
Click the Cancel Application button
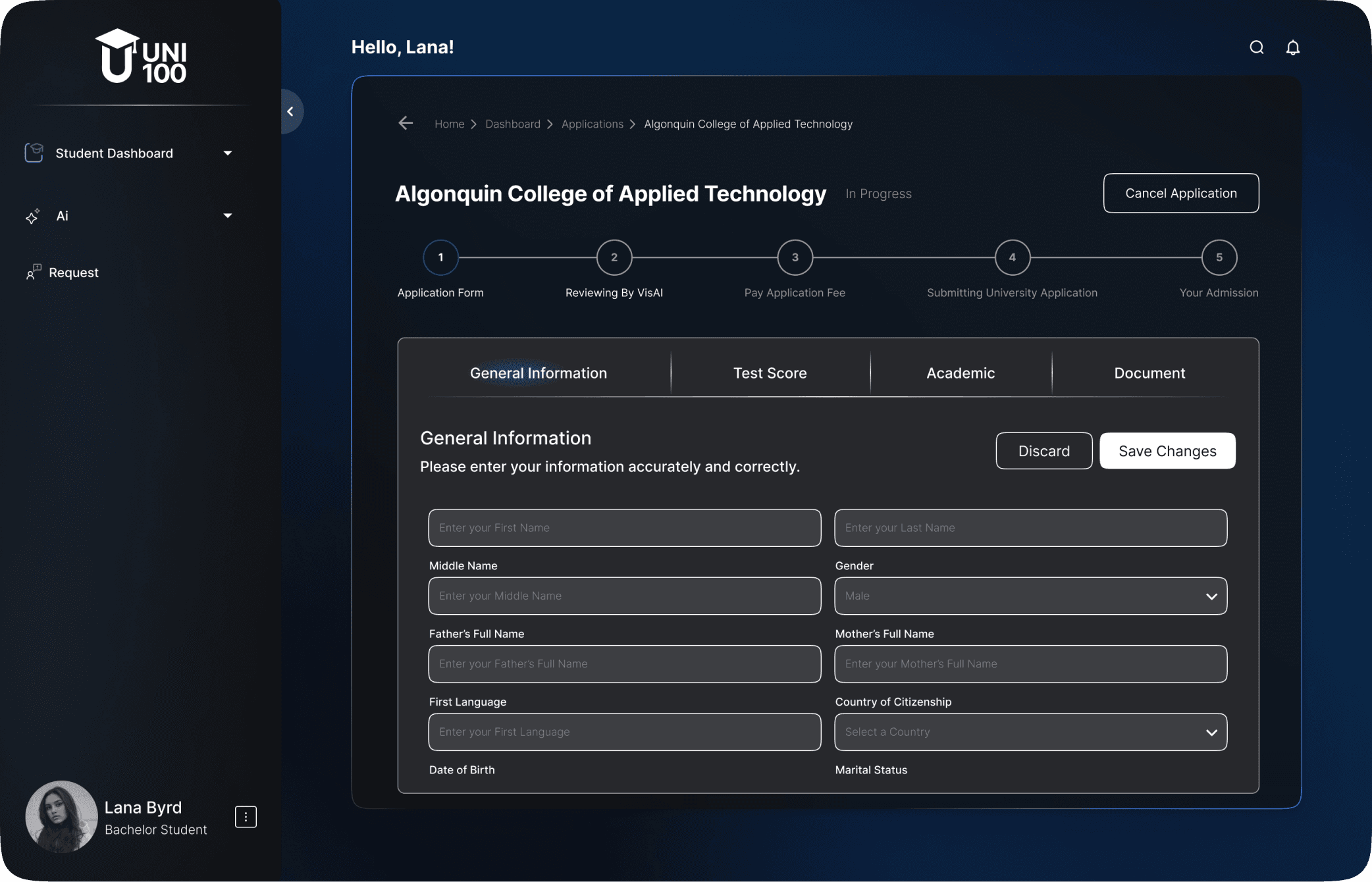[x=1181, y=193]
